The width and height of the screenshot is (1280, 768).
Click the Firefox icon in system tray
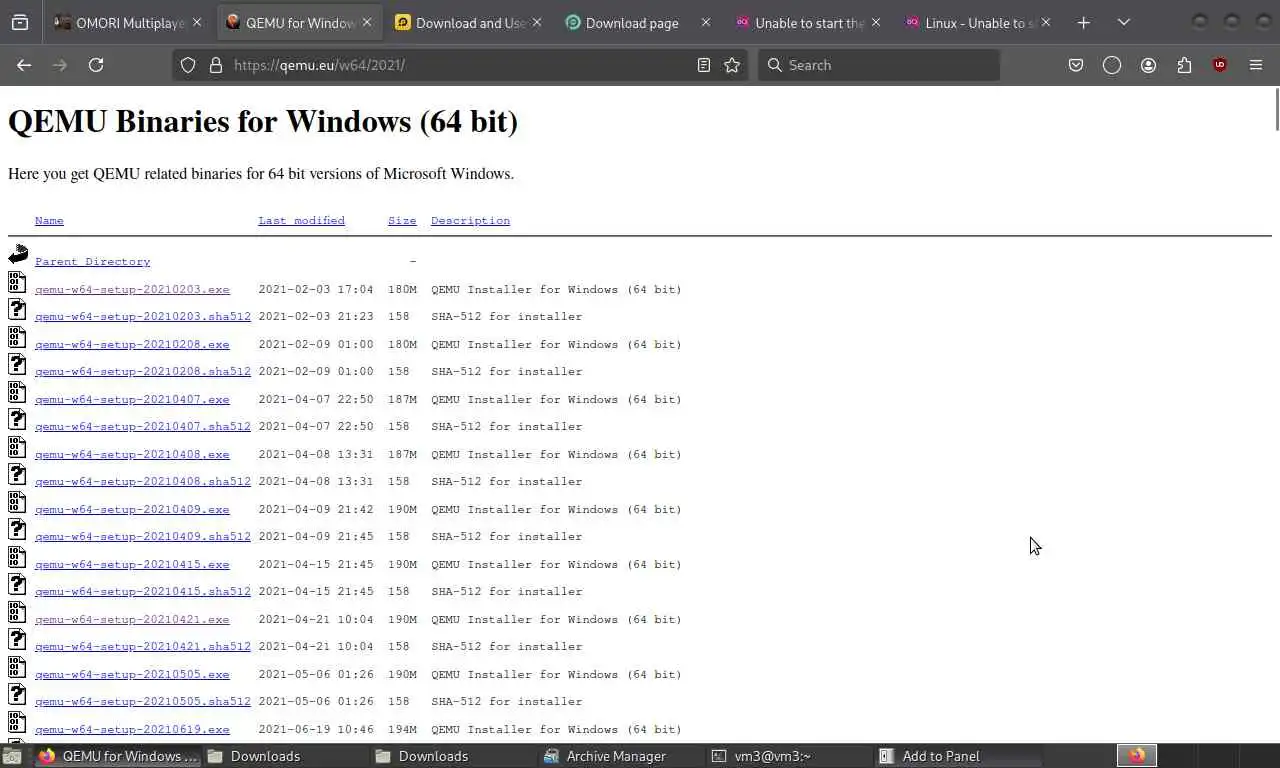point(1136,756)
